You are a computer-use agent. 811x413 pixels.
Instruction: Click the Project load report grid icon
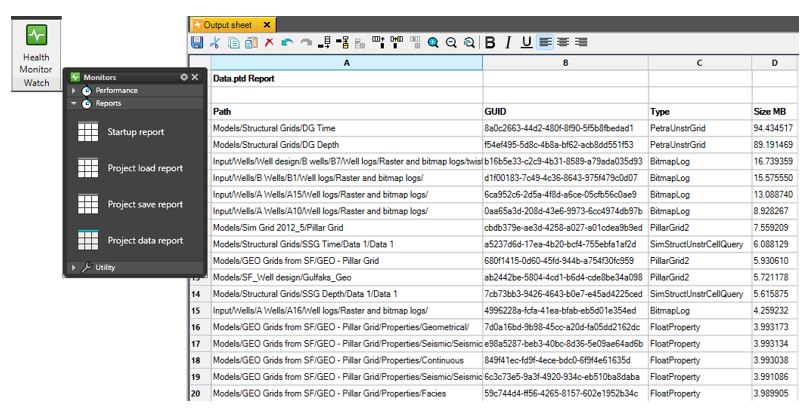click(x=88, y=168)
